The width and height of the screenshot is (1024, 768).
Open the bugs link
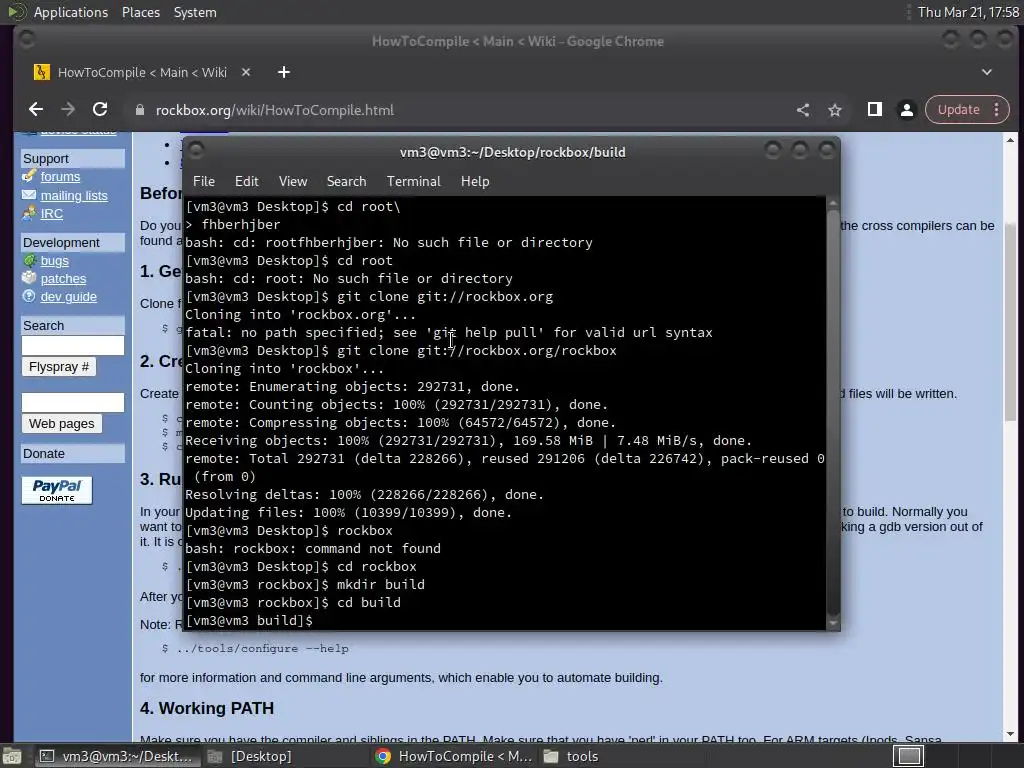pyautogui.click(x=54, y=261)
